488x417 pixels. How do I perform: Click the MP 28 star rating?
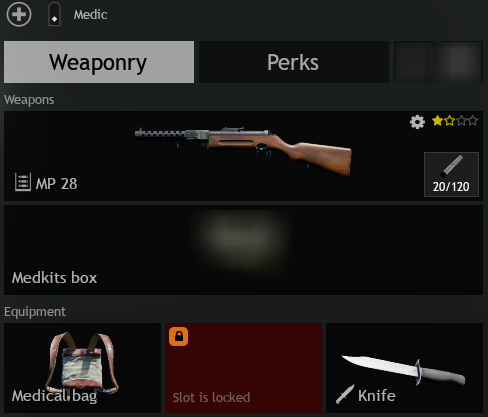455,121
